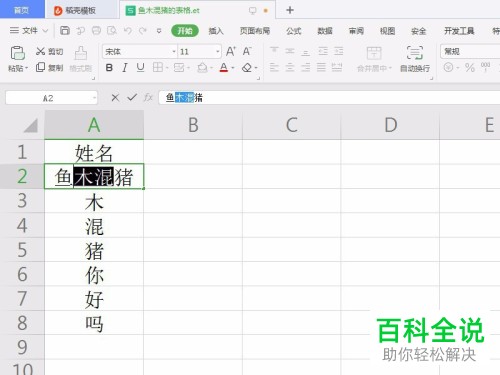Click the Cut (剪切) scissors button
The height and width of the screenshot is (375, 500).
coord(49,51)
